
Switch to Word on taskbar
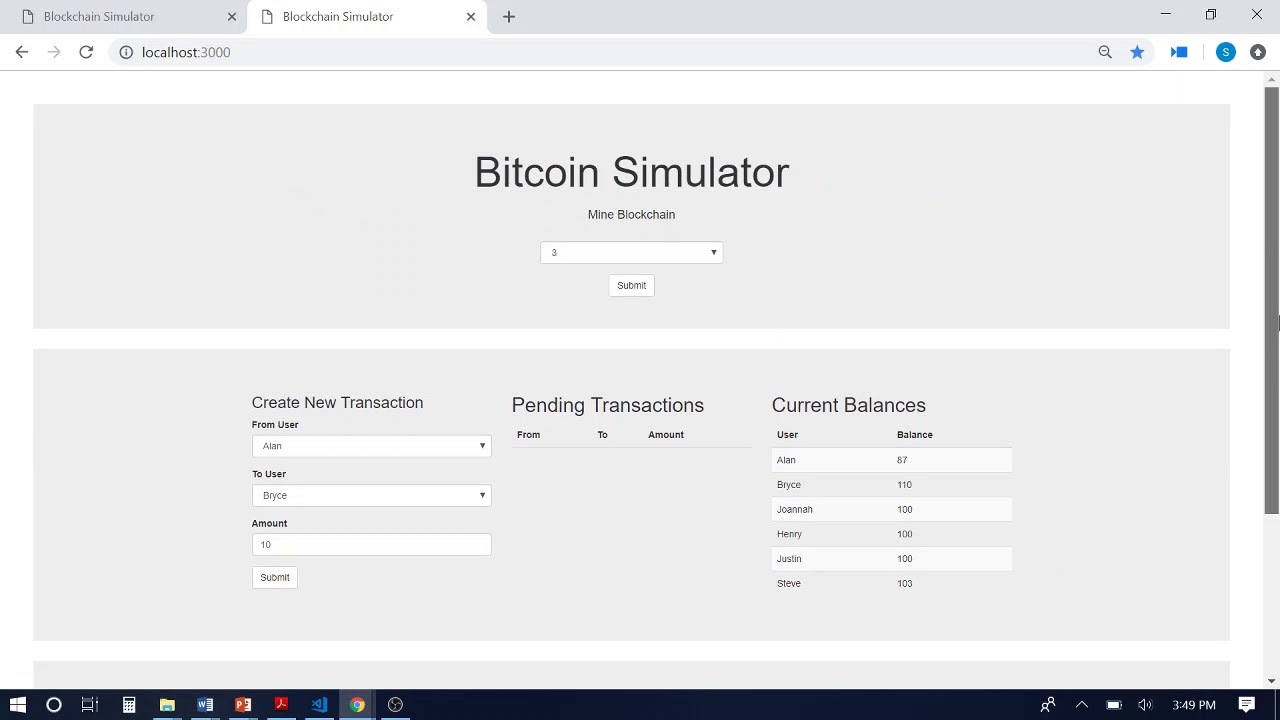pos(205,705)
